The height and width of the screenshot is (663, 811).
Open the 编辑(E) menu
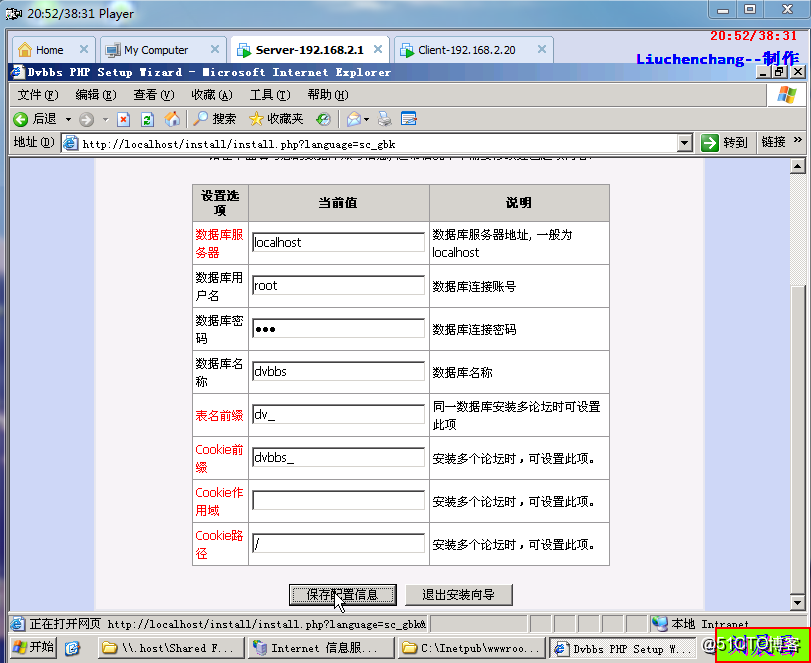point(96,95)
